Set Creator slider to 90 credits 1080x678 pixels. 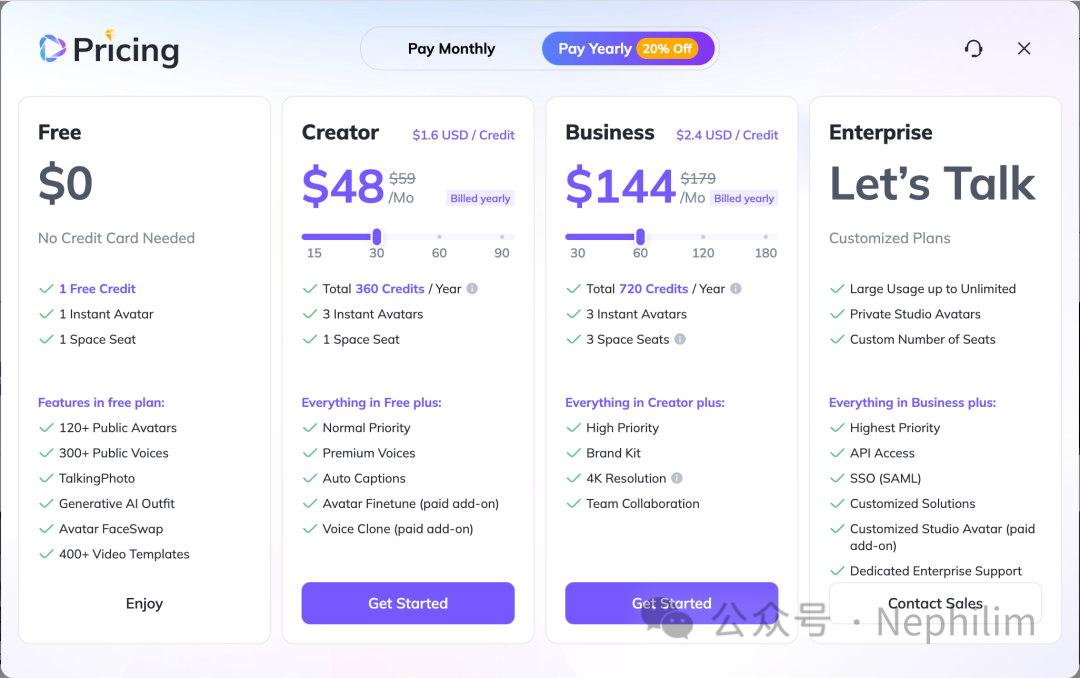click(x=502, y=237)
